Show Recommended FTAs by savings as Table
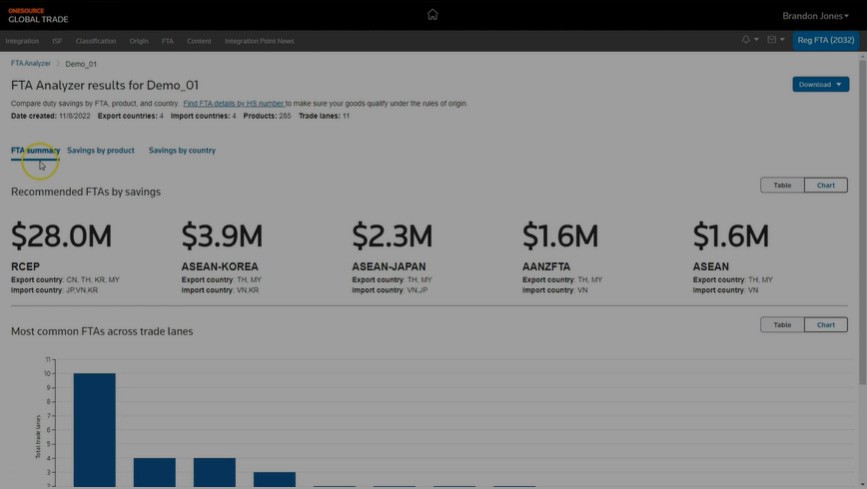This screenshot has width=867, height=489. pos(782,185)
